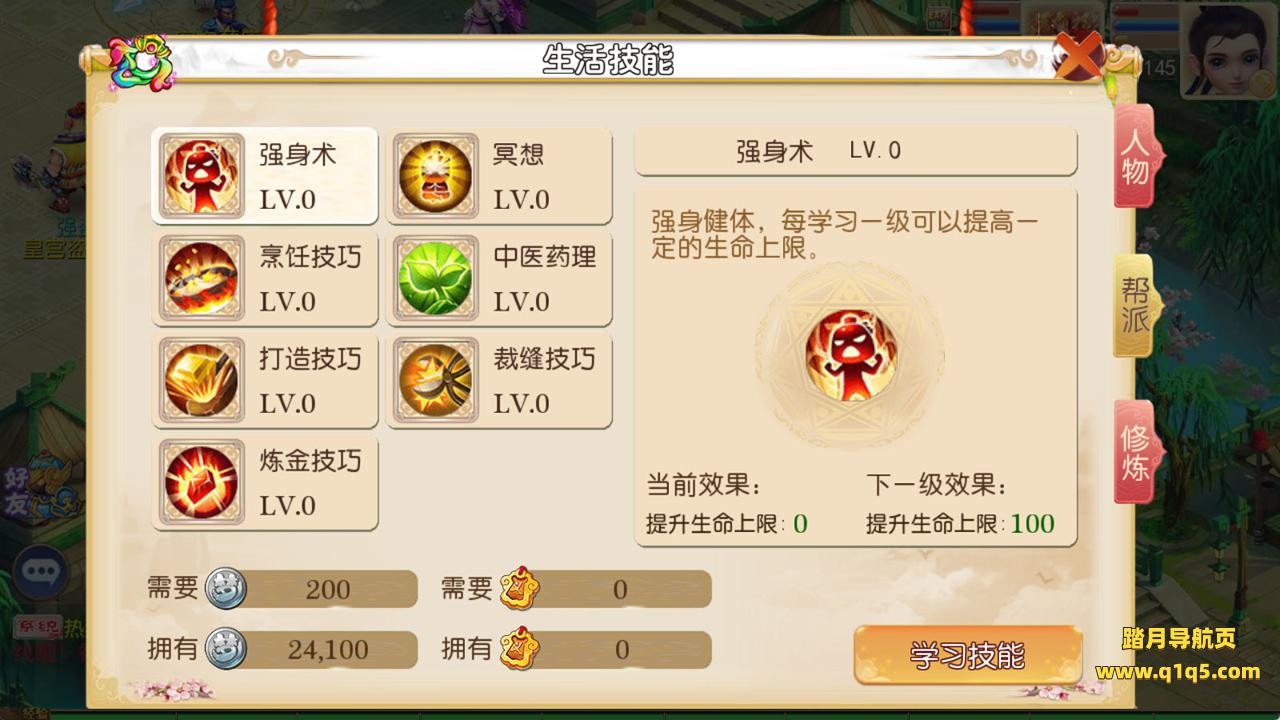Click the 学习技能 button
The image size is (1280, 720).
967,655
